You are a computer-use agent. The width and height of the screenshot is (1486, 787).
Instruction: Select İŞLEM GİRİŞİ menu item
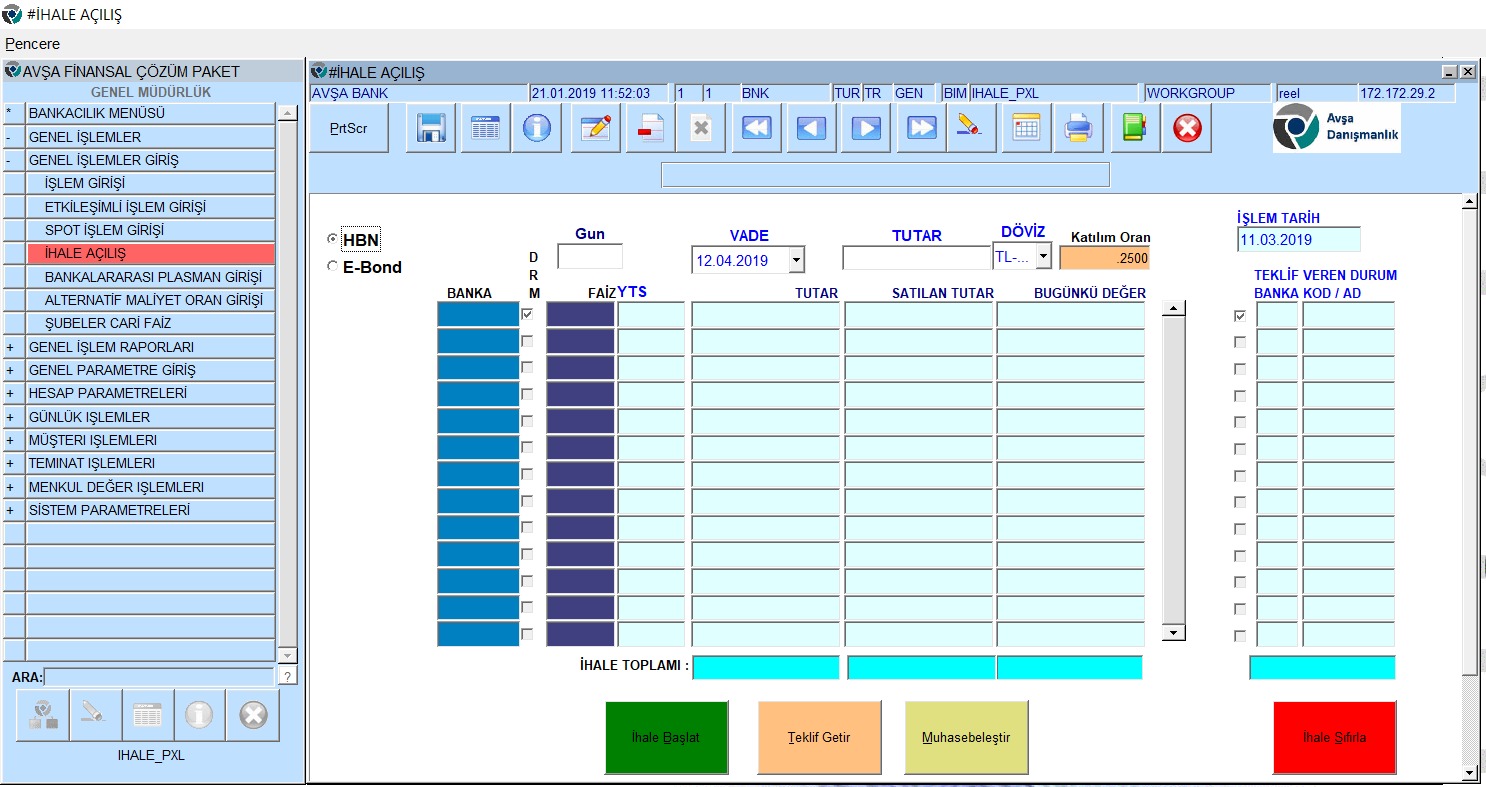[x=150, y=183]
